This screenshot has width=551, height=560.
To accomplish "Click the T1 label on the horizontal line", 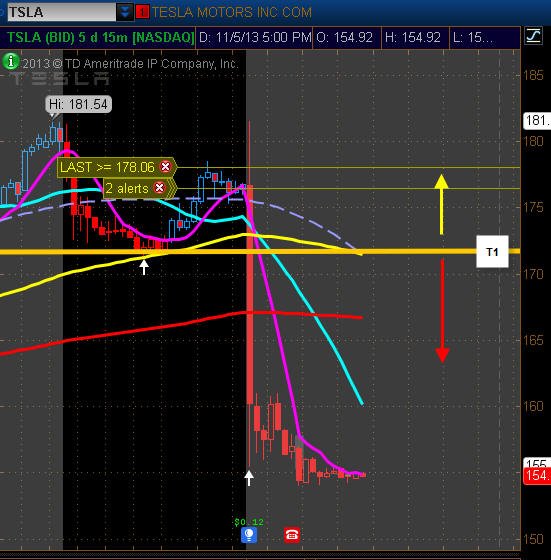I will pyautogui.click(x=492, y=252).
